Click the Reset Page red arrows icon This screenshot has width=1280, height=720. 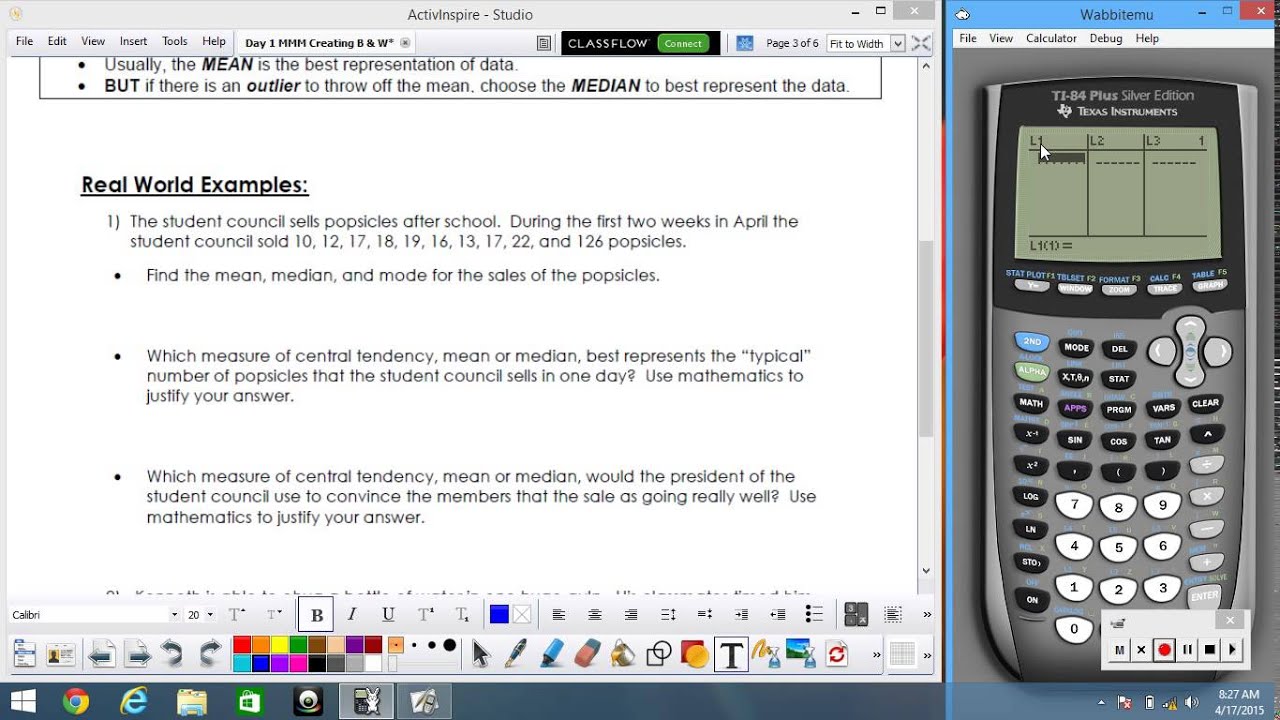click(837, 655)
